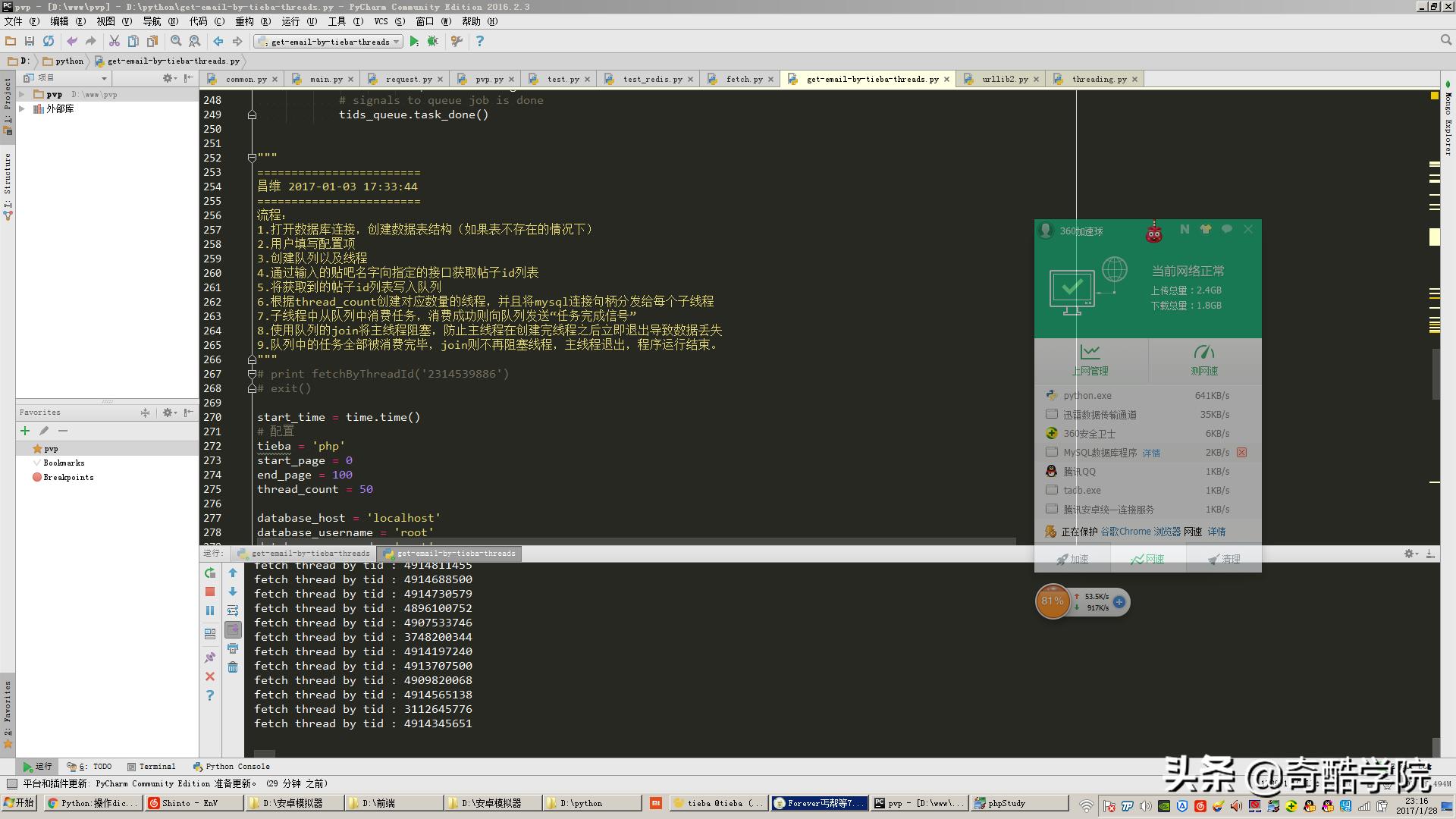
Task: Open the 文件 menu
Action: [15, 21]
